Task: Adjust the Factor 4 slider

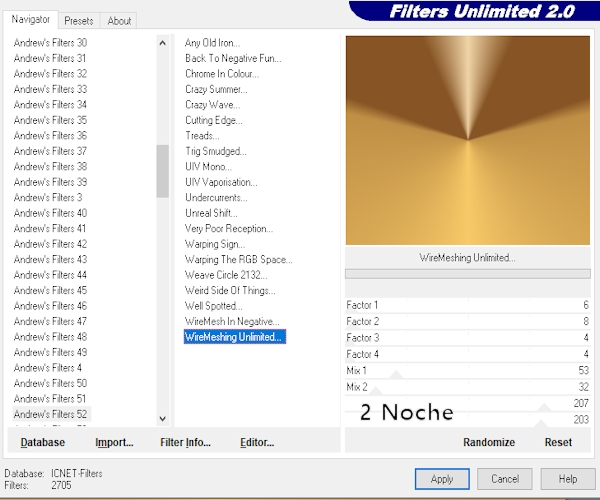Action: pos(468,355)
